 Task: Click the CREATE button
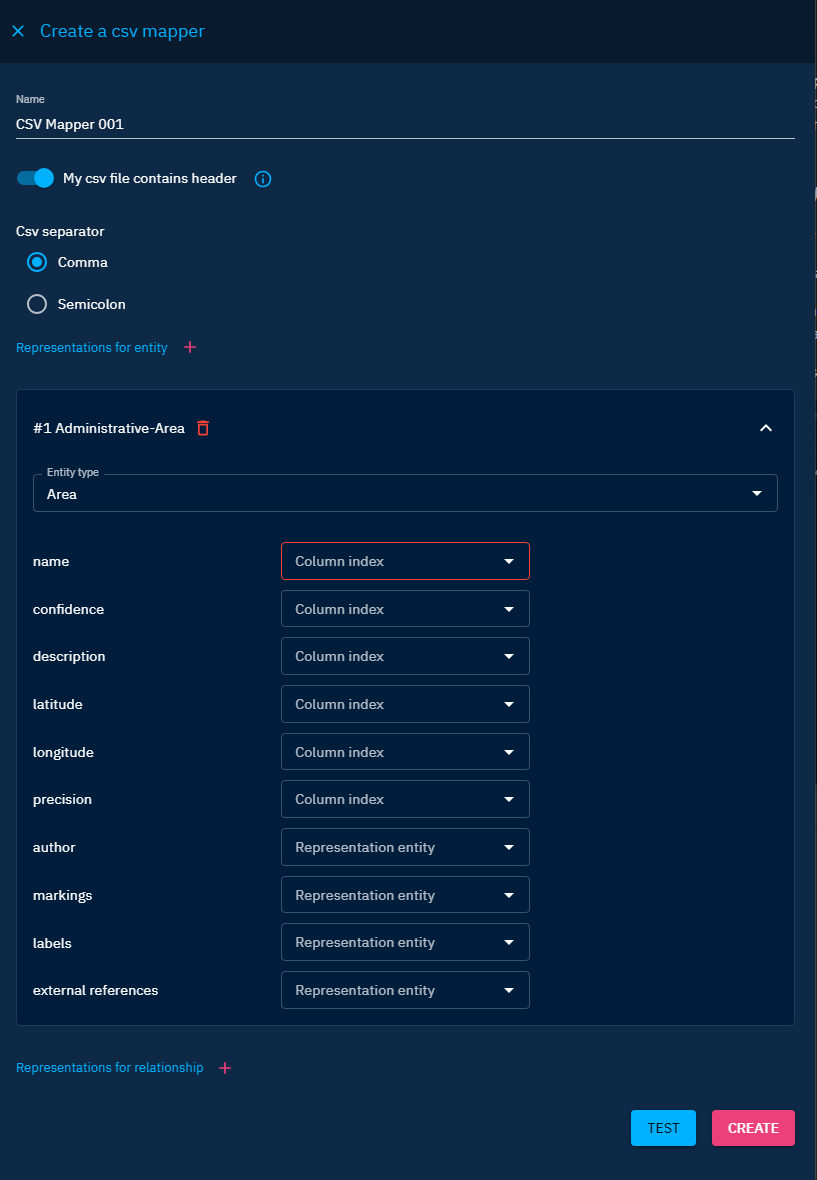pyautogui.click(x=753, y=1128)
